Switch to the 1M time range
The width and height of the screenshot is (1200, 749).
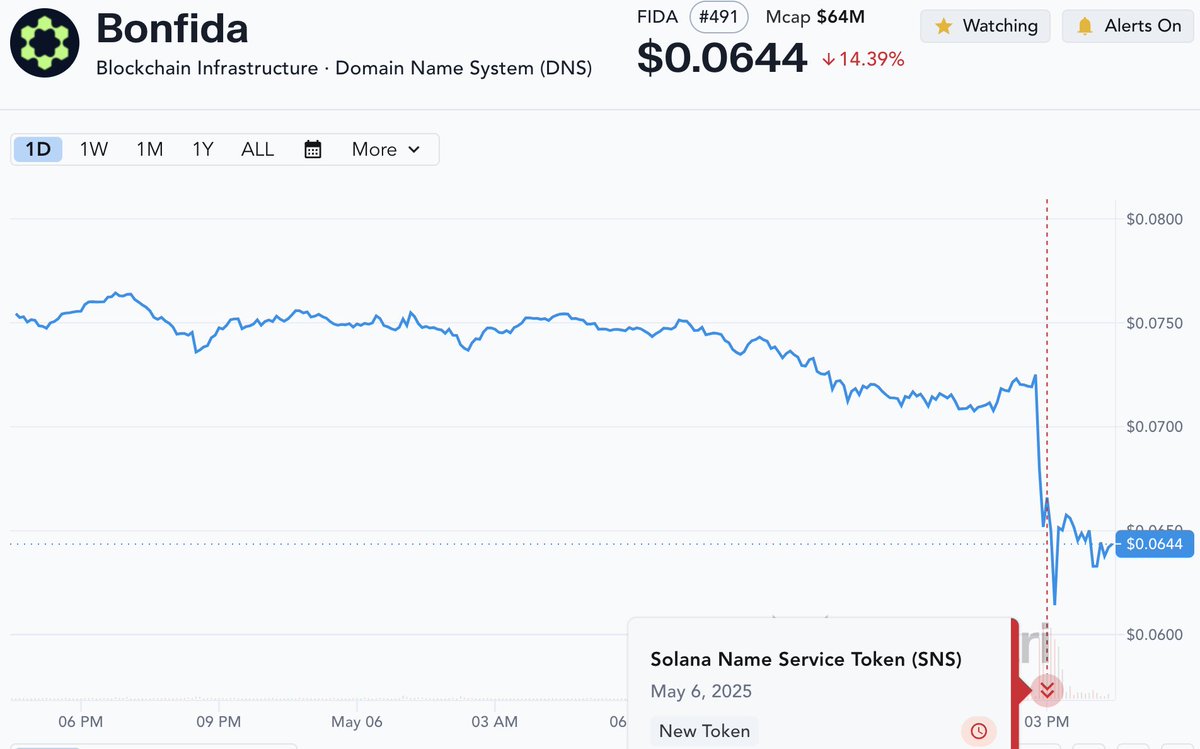click(x=150, y=149)
